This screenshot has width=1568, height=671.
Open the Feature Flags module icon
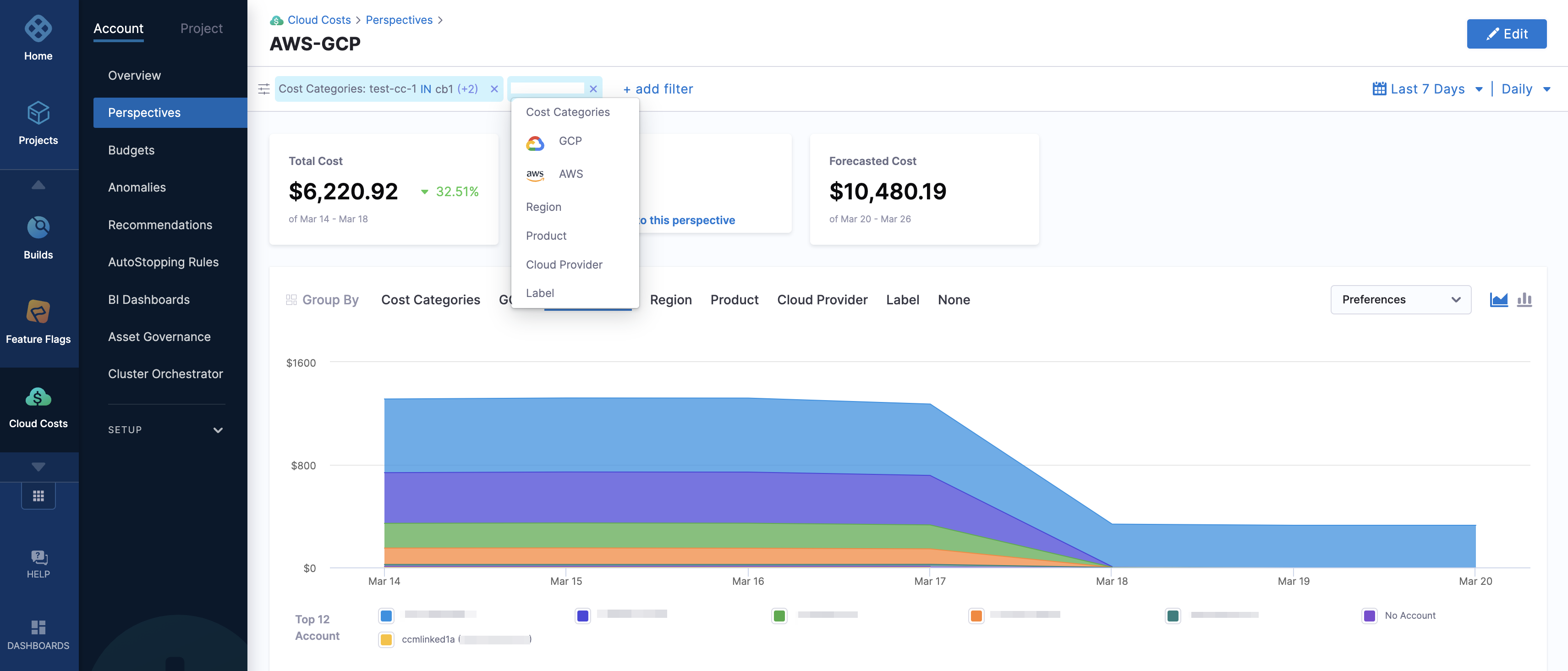pyautogui.click(x=38, y=312)
